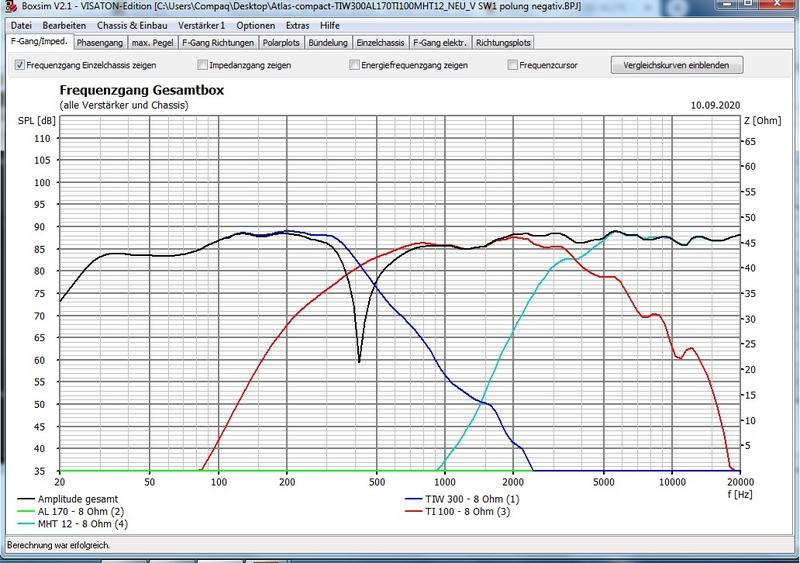Open the Chassis & Einbau menu

[x=132, y=24]
